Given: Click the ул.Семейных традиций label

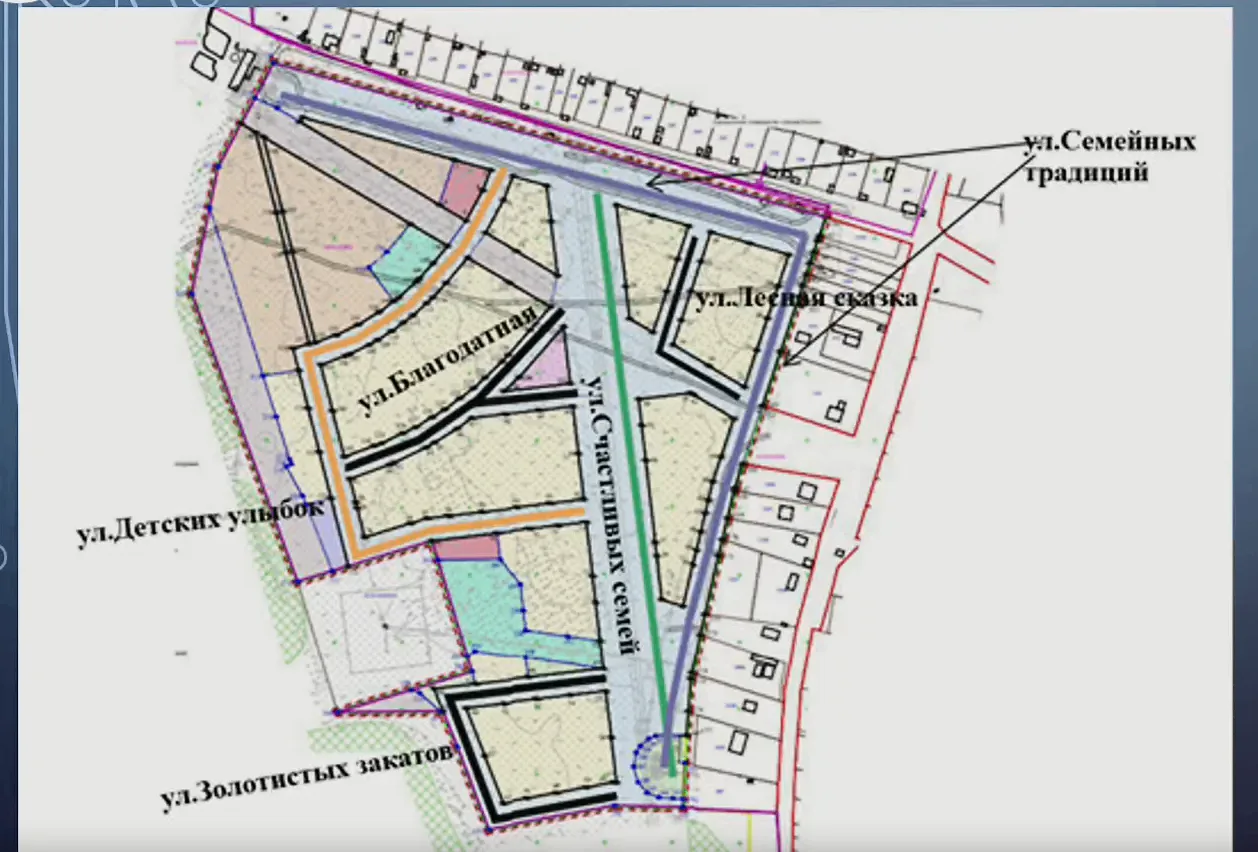Looking at the screenshot, I should click(1109, 156).
